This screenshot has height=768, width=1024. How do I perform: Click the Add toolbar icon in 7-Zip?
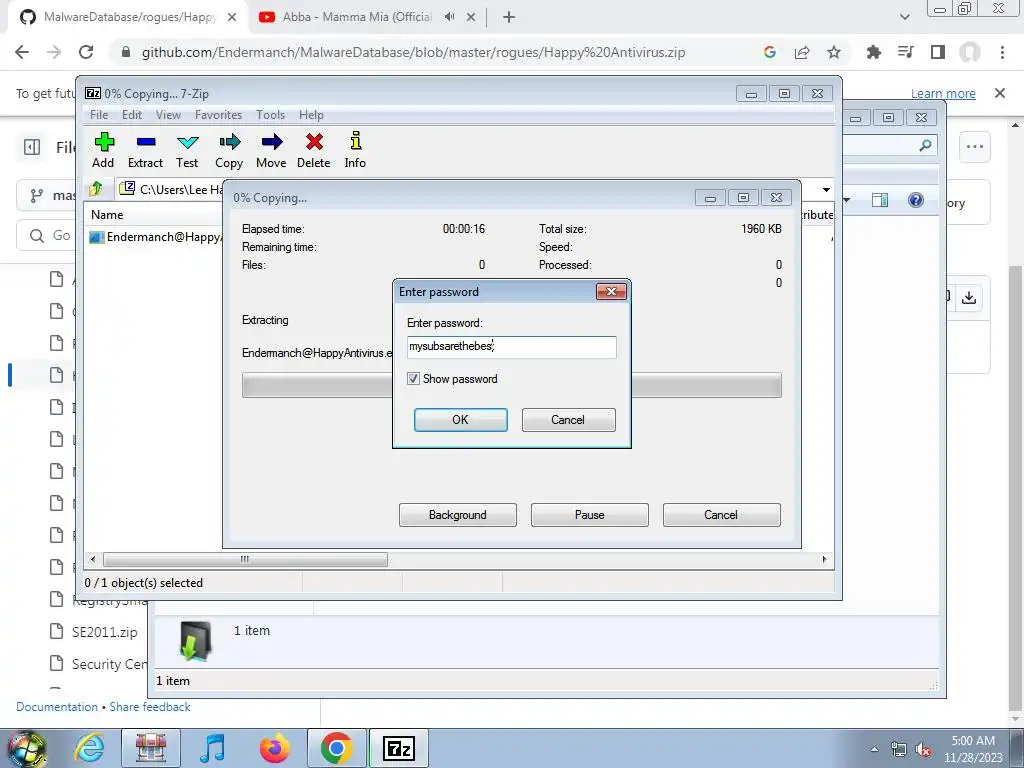click(x=103, y=150)
